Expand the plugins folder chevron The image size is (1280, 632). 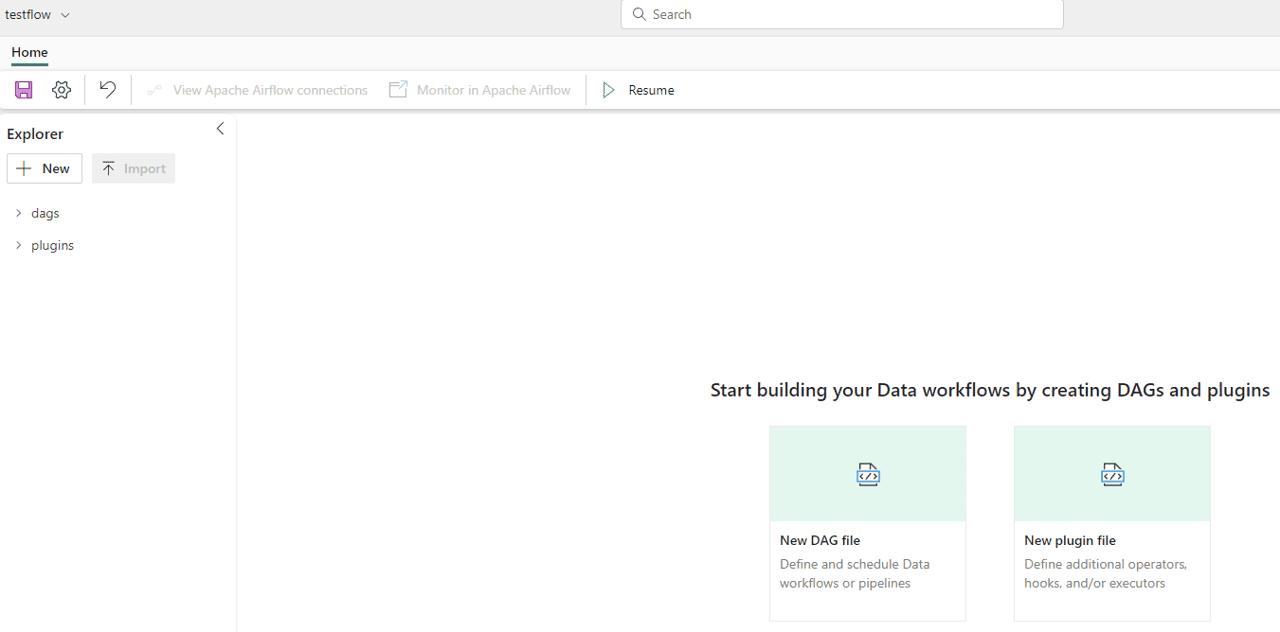point(18,245)
